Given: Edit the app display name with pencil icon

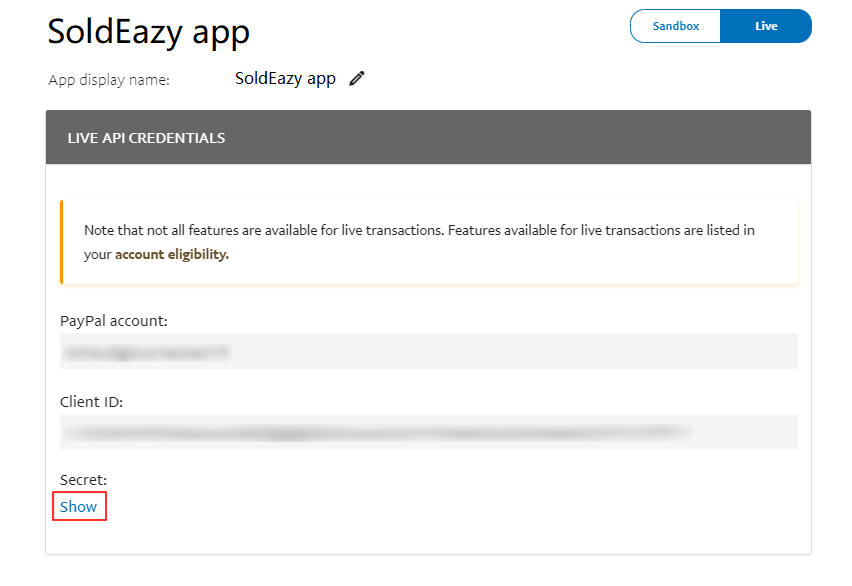Looking at the screenshot, I should (356, 79).
